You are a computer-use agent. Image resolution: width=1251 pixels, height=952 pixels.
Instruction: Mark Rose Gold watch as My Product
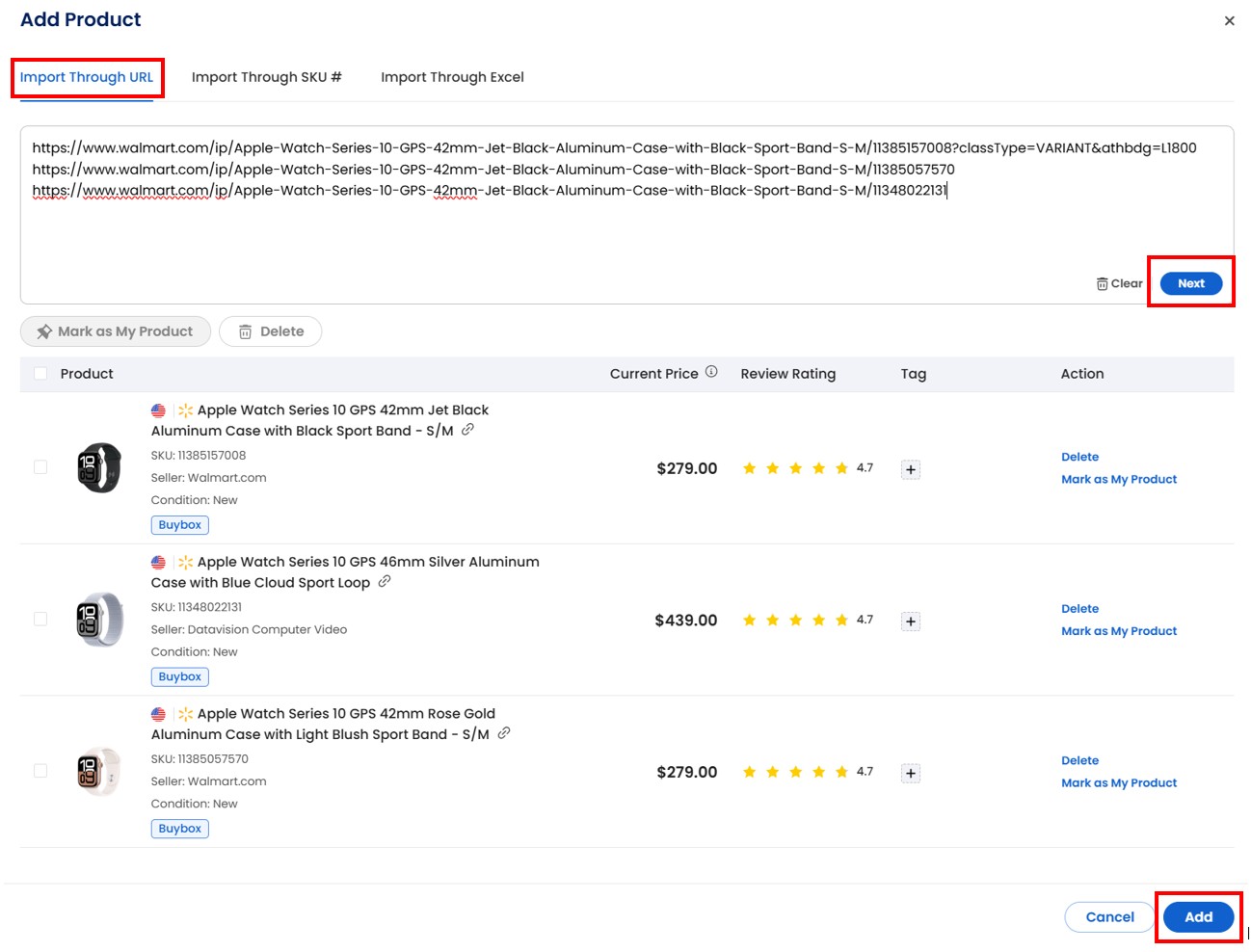click(1119, 782)
